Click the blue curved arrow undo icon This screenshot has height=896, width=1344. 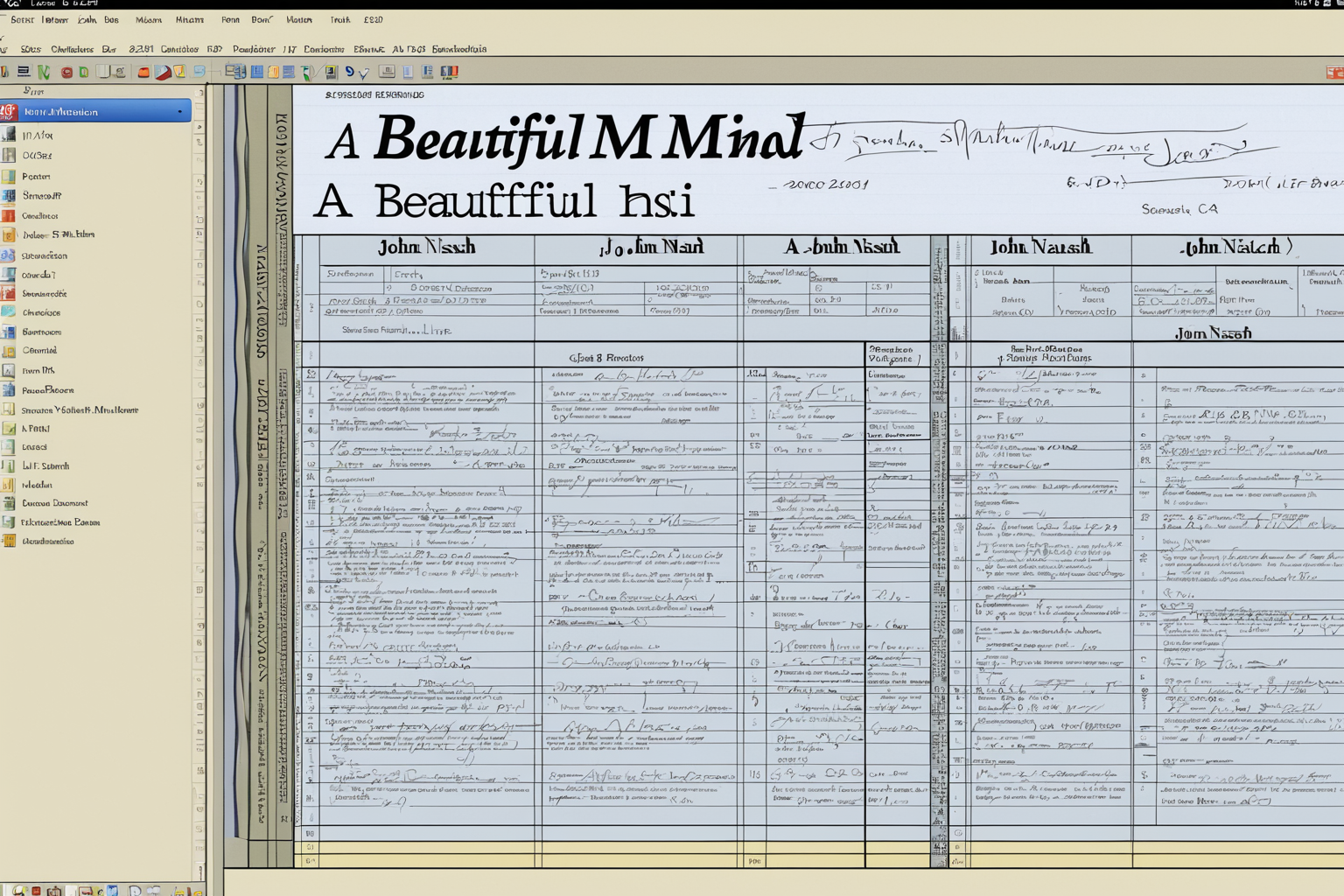349,73
